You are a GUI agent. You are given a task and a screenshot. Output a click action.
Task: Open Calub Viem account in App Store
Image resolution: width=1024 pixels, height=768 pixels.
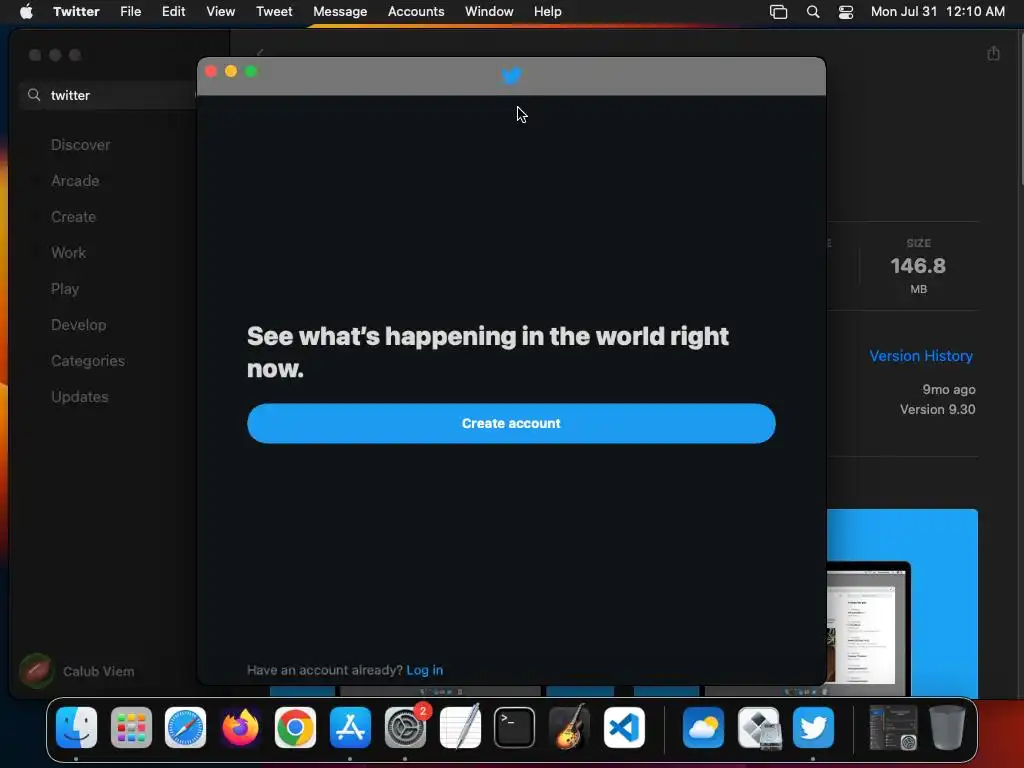[77, 671]
